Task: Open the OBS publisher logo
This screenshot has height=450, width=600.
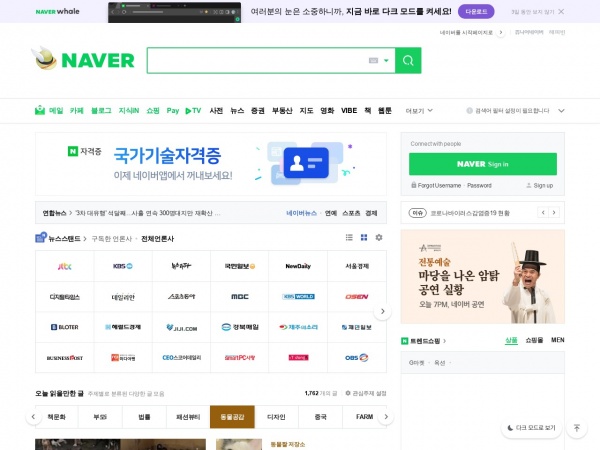Action: pyautogui.click(x=357, y=358)
